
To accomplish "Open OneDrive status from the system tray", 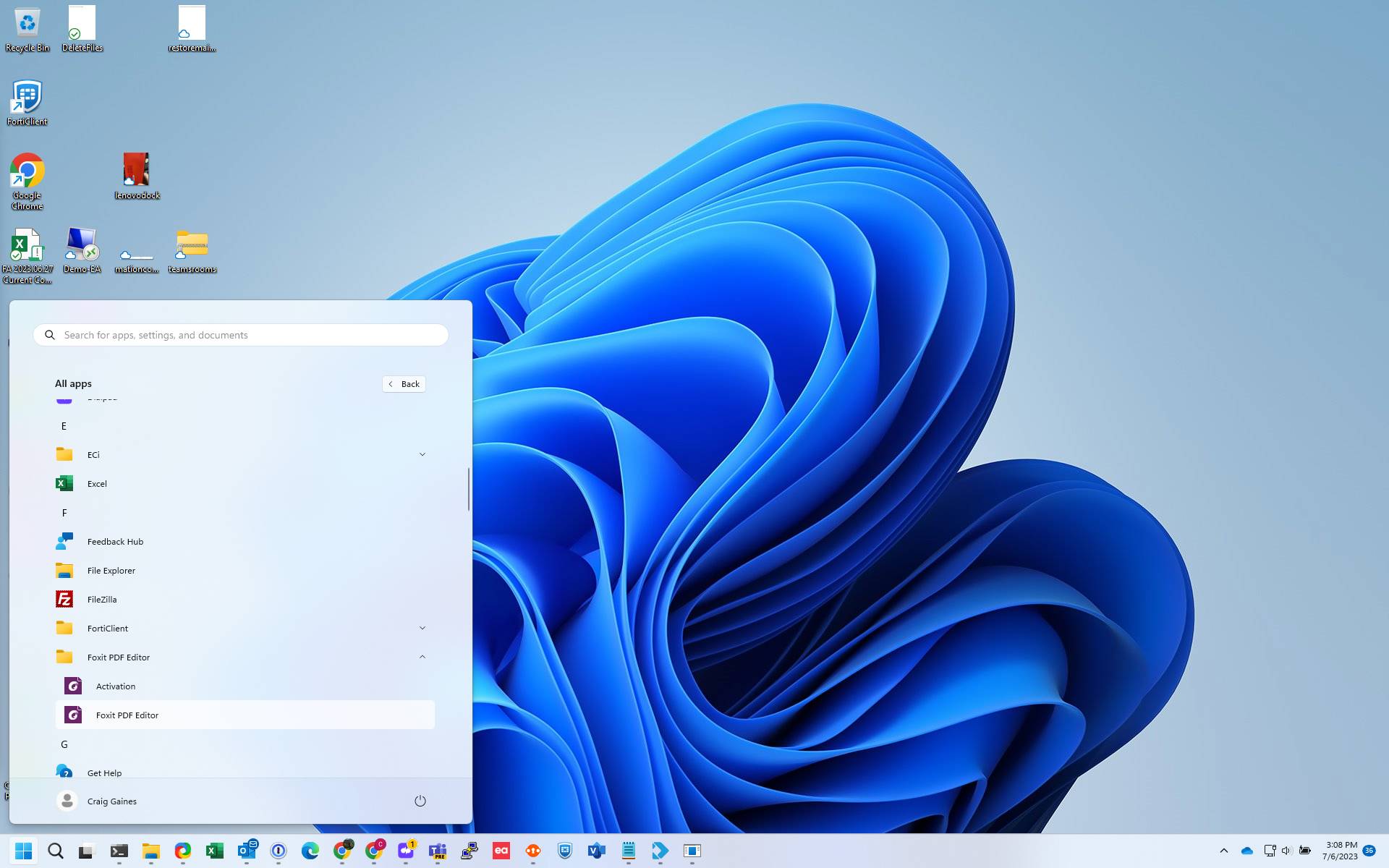I will coord(1246,851).
